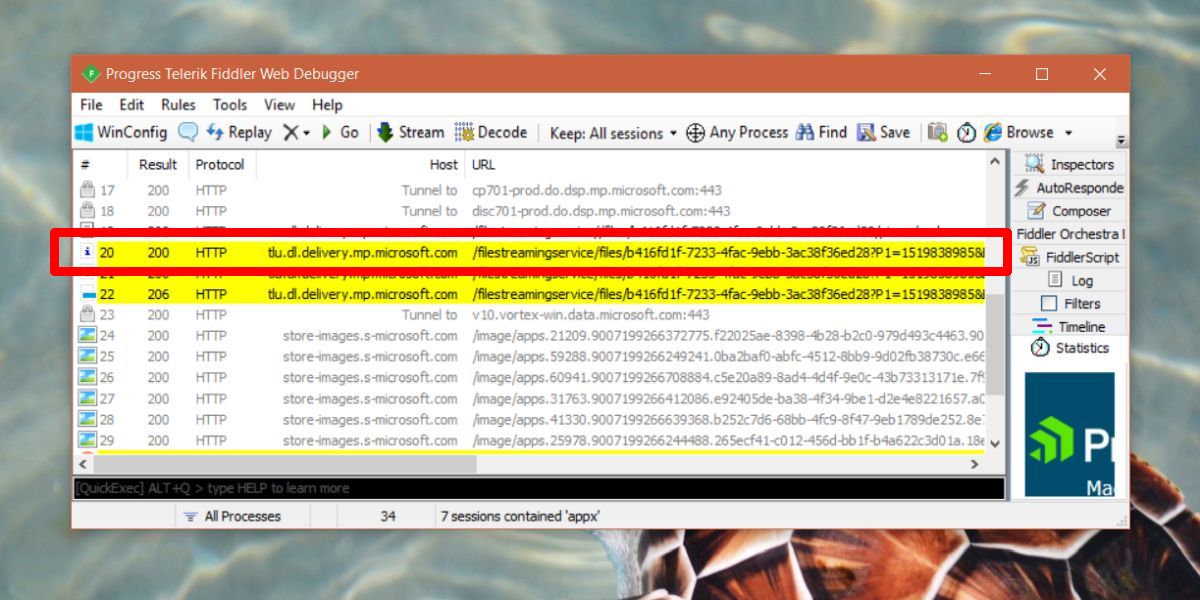1200x600 pixels.
Task: Switch to the Fiddler Orchestra tab
Action: pyautogui.click(x=1070, y=234)
